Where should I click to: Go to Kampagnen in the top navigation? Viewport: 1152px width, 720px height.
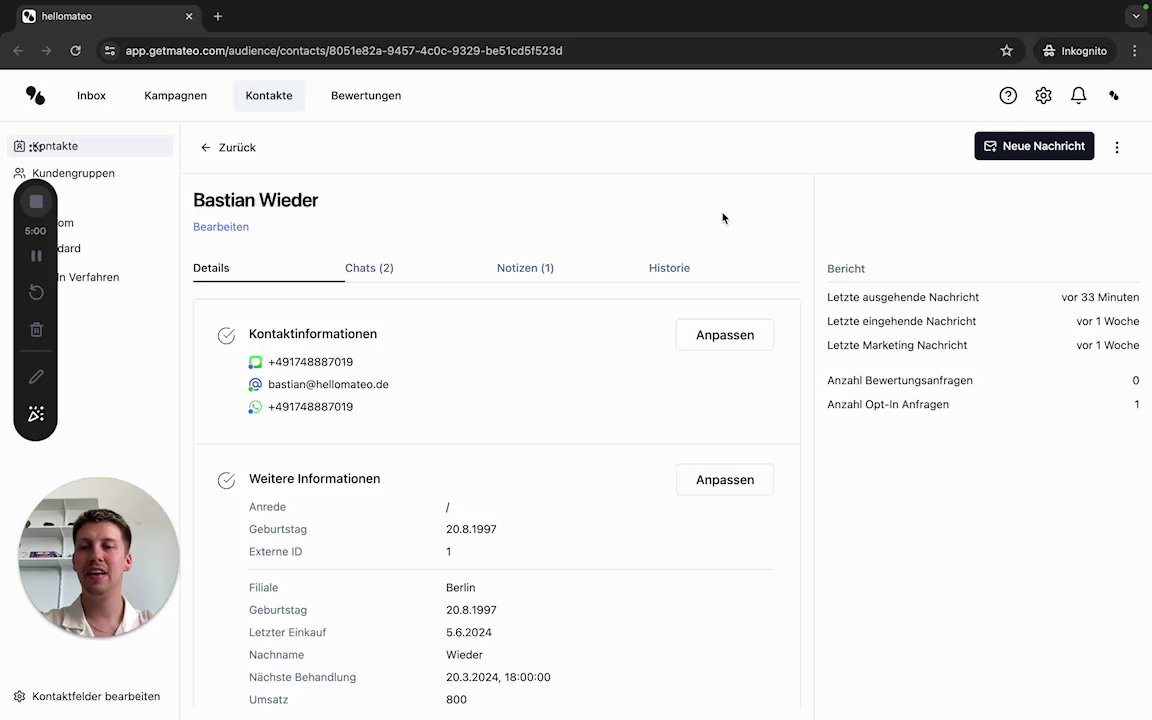coord(175,96)
